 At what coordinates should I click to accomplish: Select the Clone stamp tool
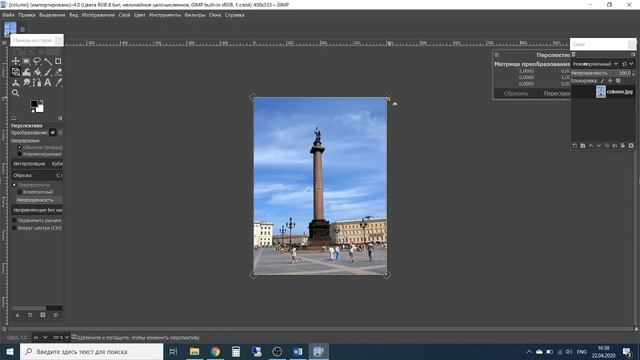tap(16, 83)
